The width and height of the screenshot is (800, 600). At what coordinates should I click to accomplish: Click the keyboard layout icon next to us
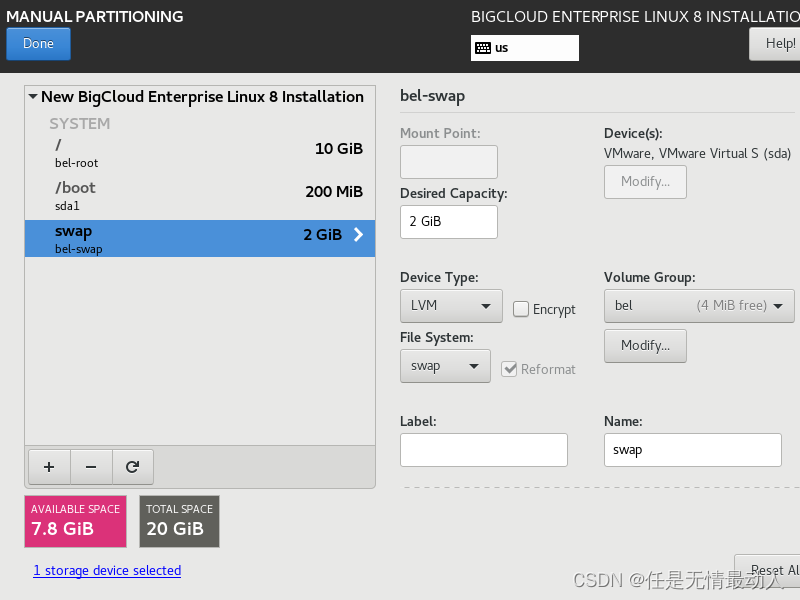tap(483, 48)
